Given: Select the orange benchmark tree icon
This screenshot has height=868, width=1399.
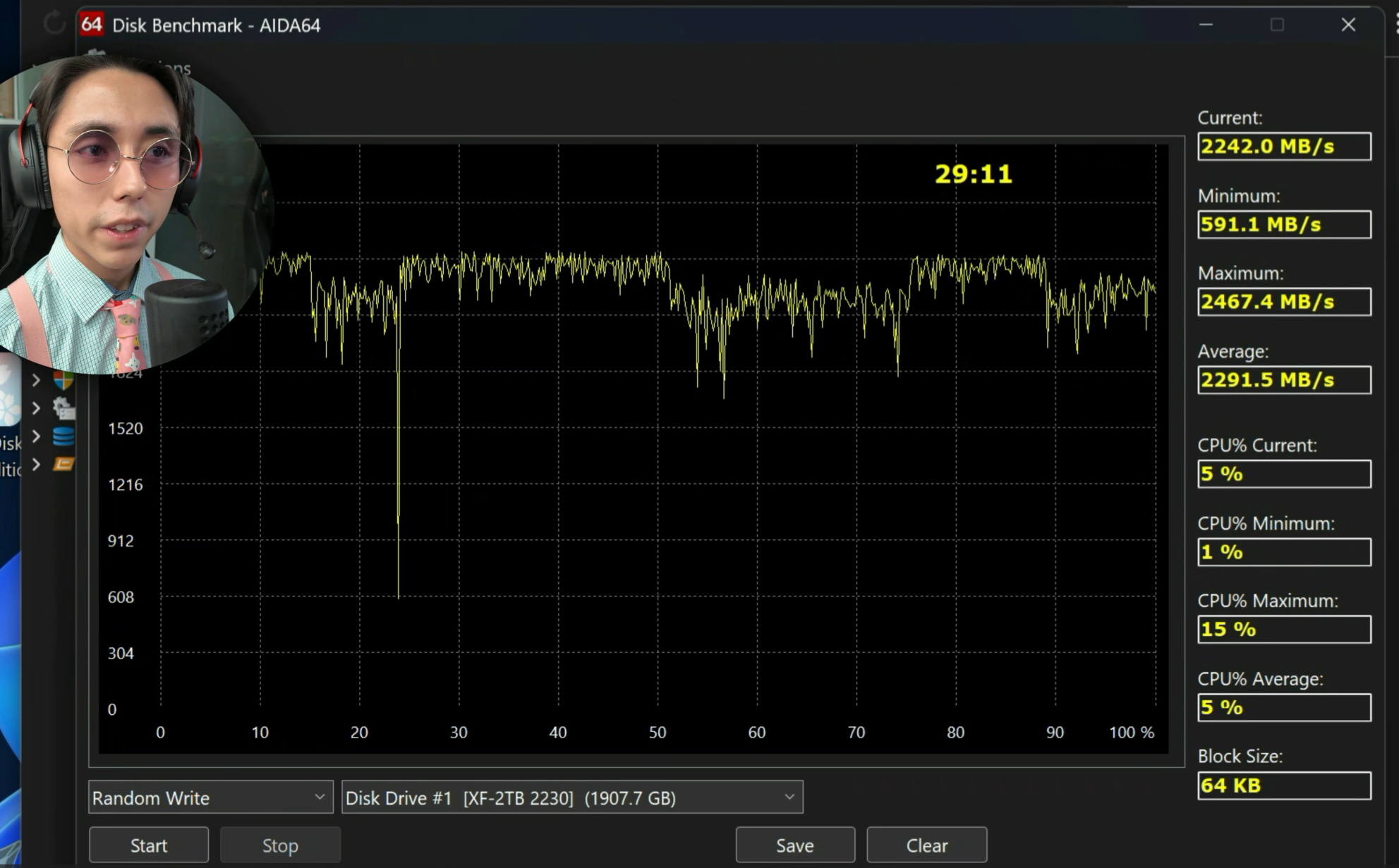Looking at the screenshot, I should [x=63, y=464].
